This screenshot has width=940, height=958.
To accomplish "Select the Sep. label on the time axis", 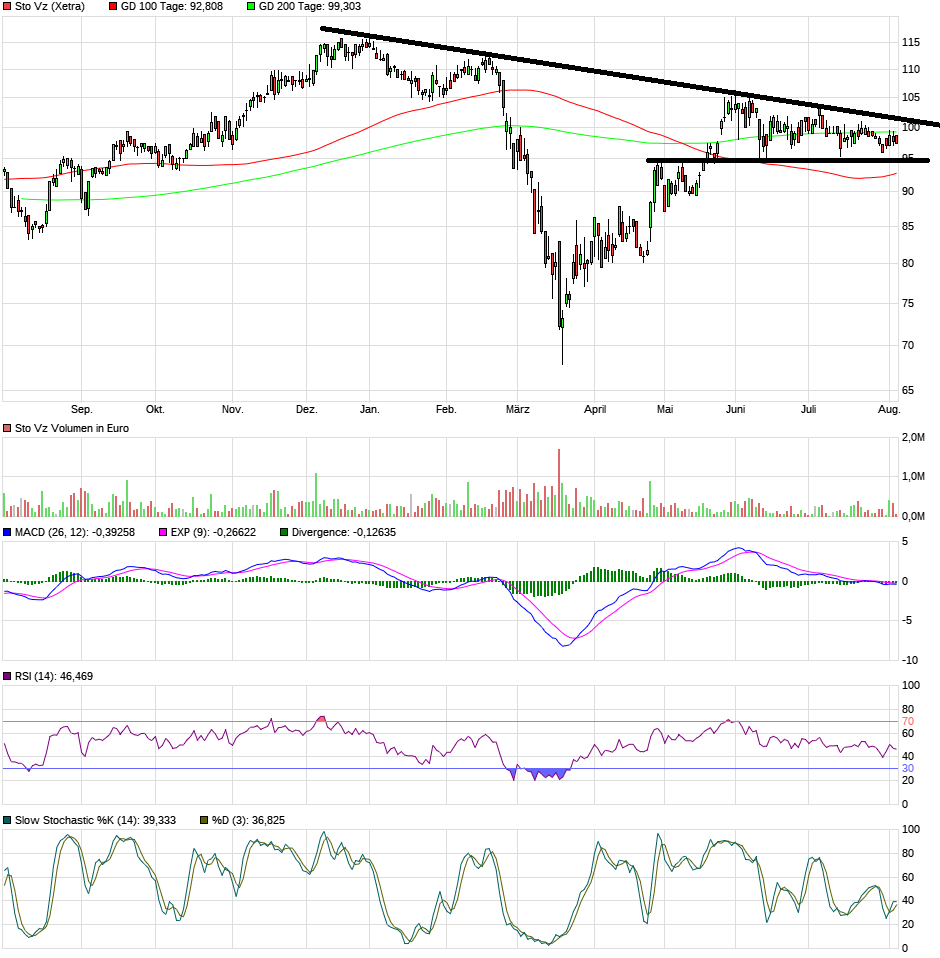I will tap(81, 409).
